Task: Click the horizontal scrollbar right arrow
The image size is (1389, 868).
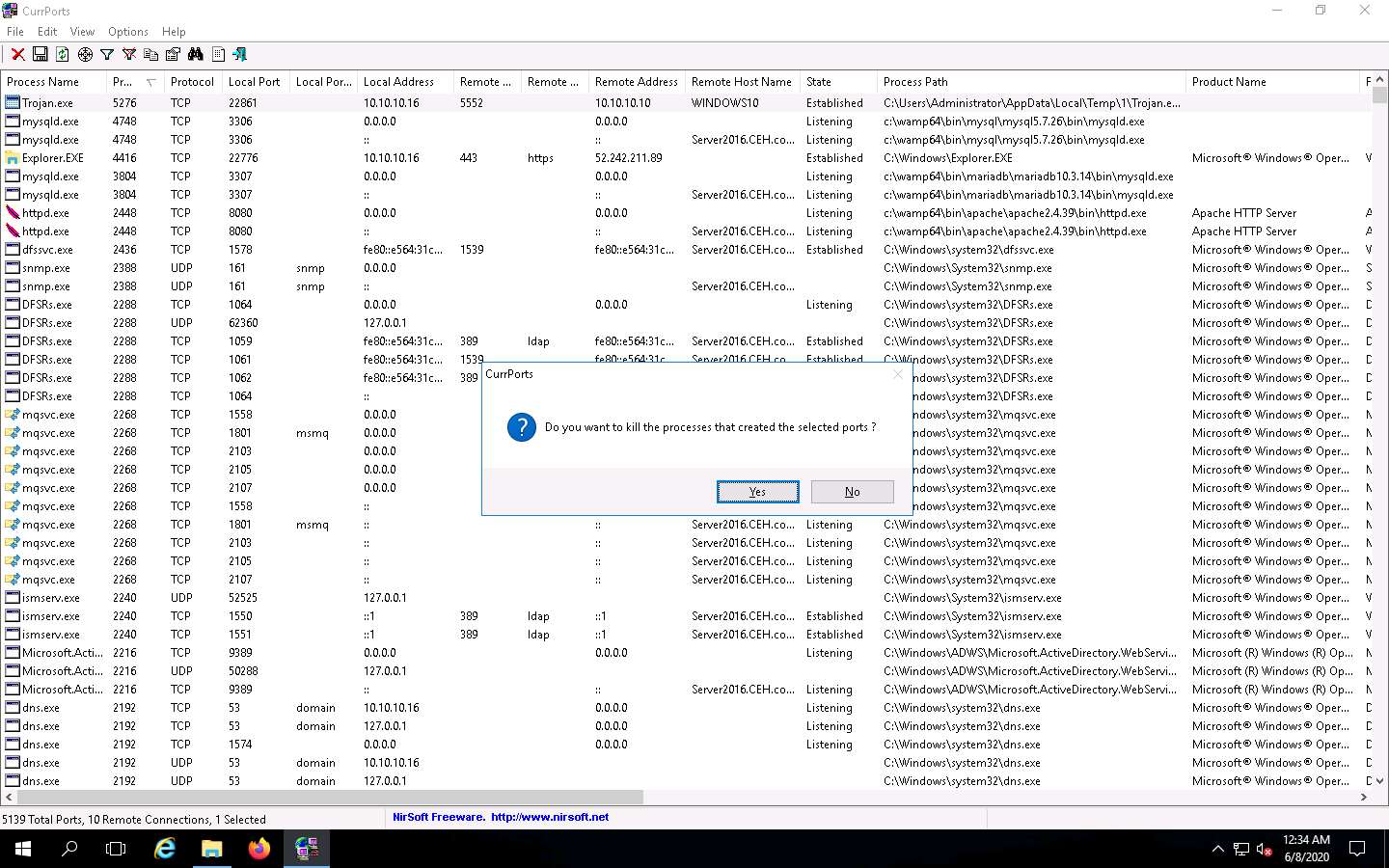Action: (1364, 797)
